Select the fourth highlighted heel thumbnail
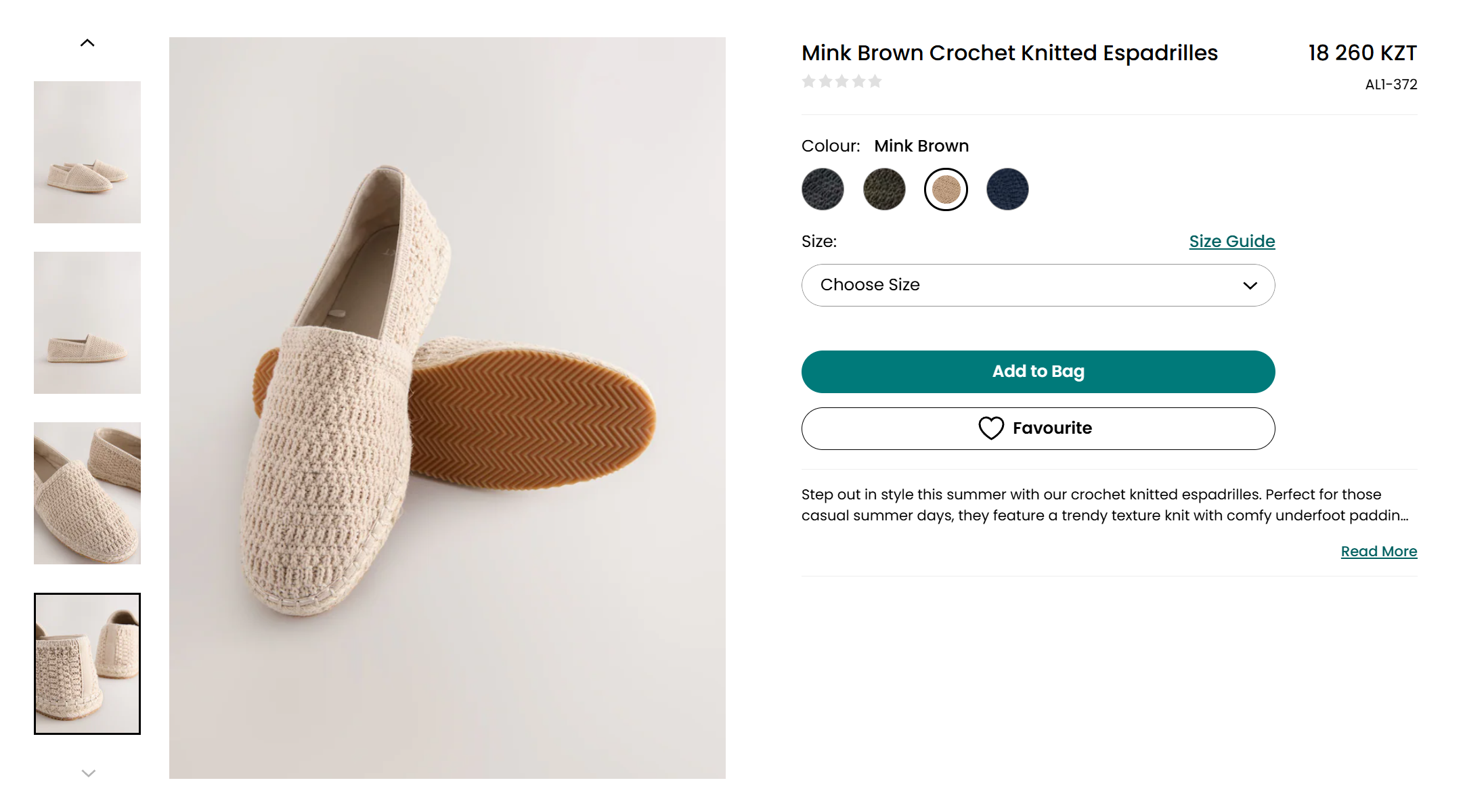Screen dimensions: 1465x812 (x=87, y=664)
